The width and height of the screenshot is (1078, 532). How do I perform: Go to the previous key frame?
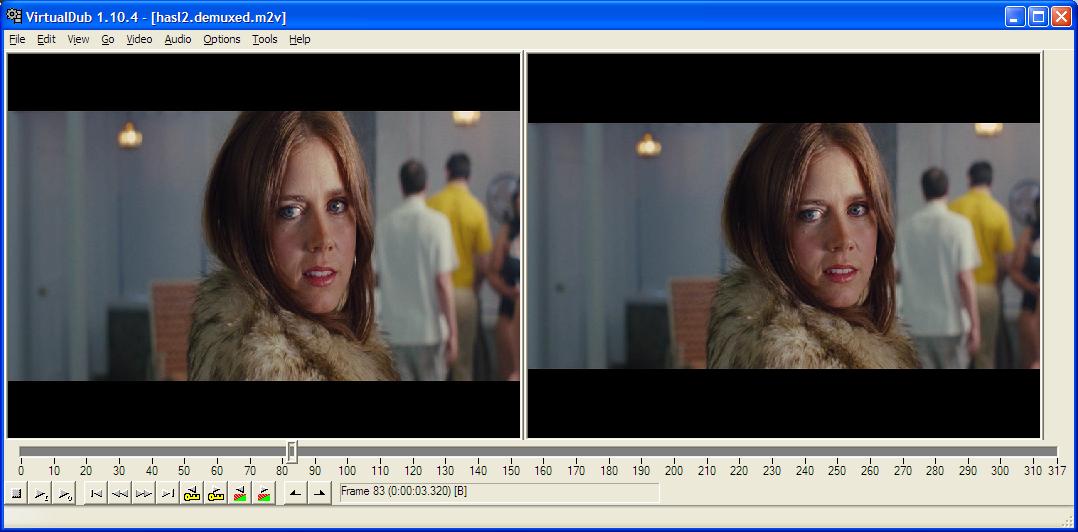click(x=191, y=494)
